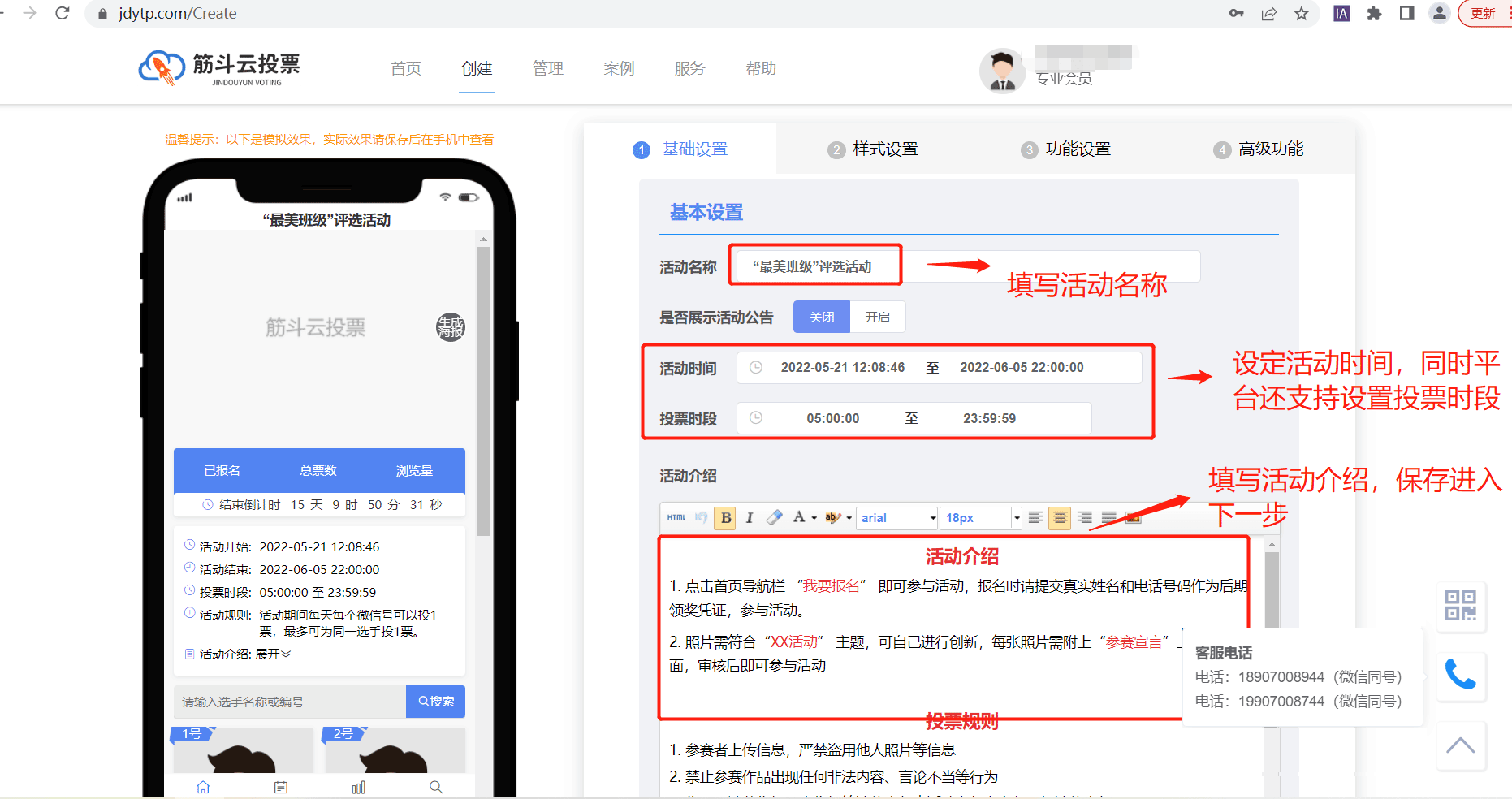
Task: Align text right in editor
Action: [1085, 517]
